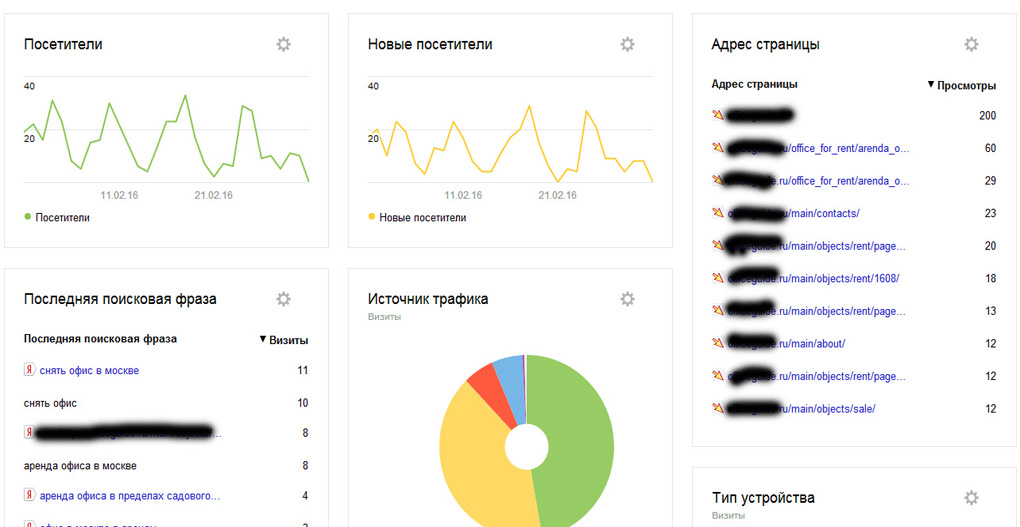The height and width of the screenshot is (527, 1020).
Task: Click external-link icon beside /main/objects/sale/ URL
Action: [718, 408]
